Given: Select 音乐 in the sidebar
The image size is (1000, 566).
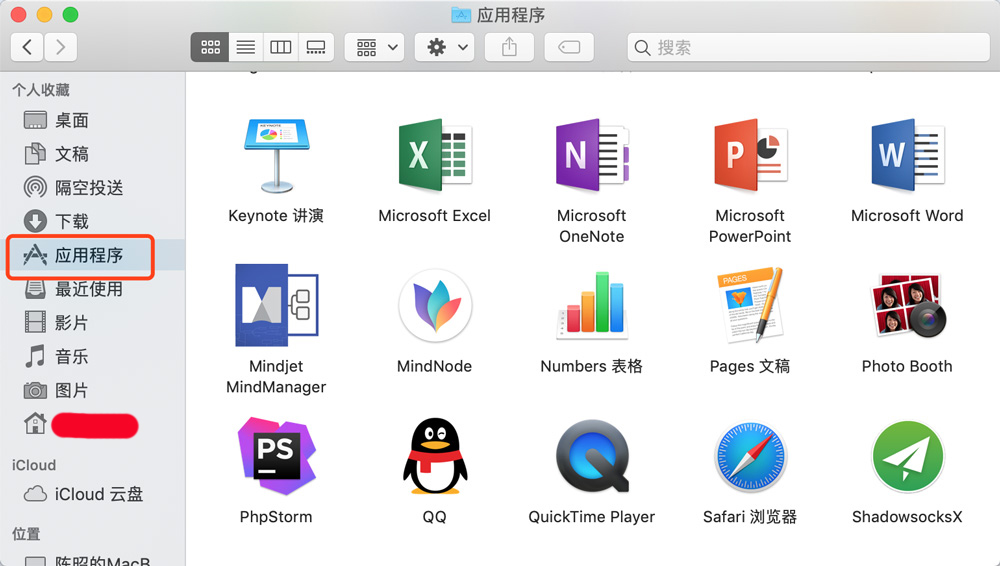Looking at the screenshot, I should click(x=92, y=357).
